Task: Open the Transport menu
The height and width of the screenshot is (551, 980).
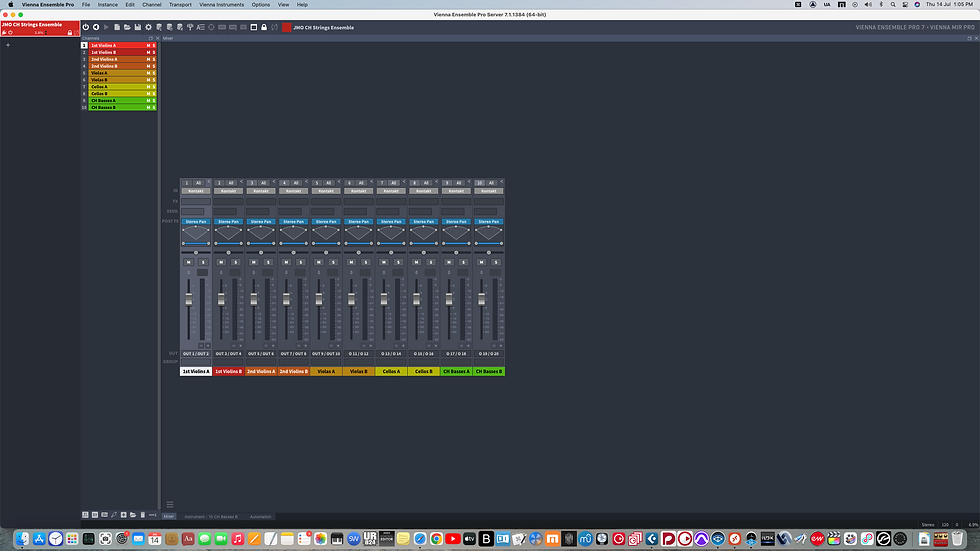Action: (180, 4)
